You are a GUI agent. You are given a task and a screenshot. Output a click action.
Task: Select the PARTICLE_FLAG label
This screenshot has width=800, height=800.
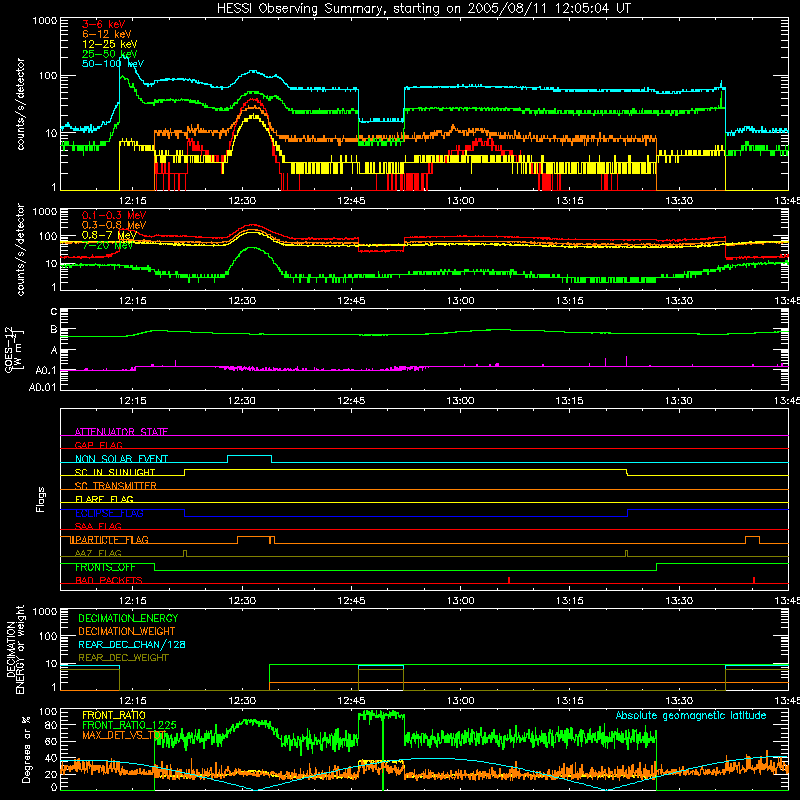click(x=112, y=539)
